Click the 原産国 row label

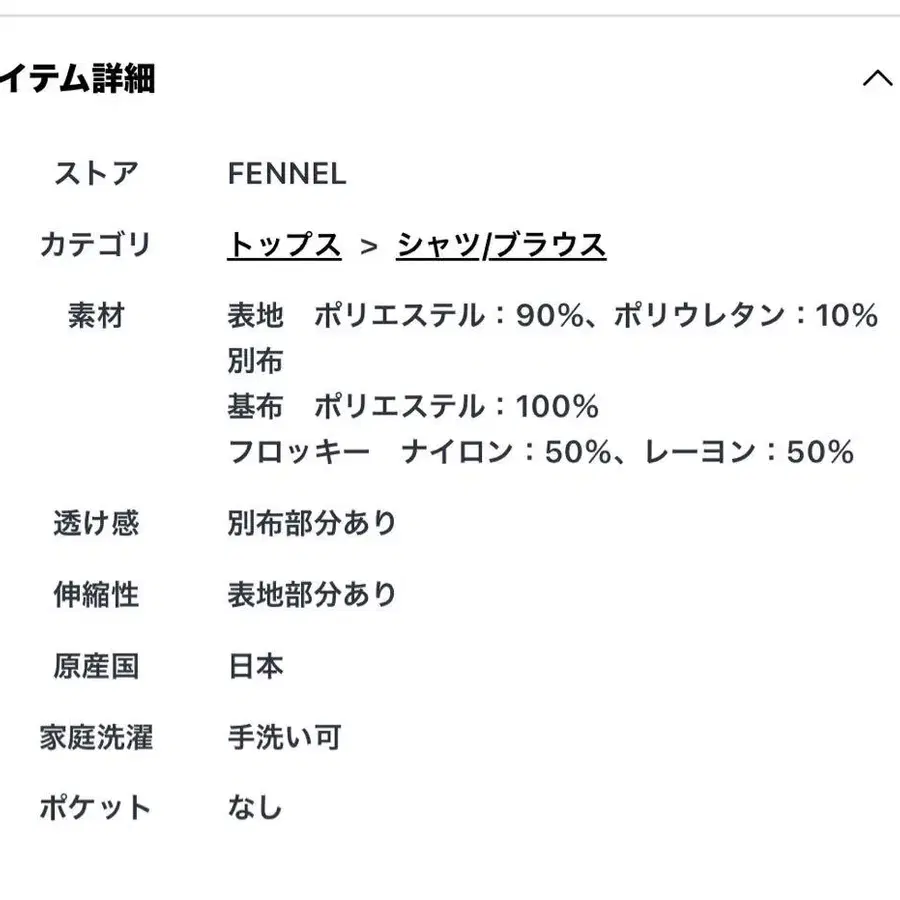[x=96, y=666]
